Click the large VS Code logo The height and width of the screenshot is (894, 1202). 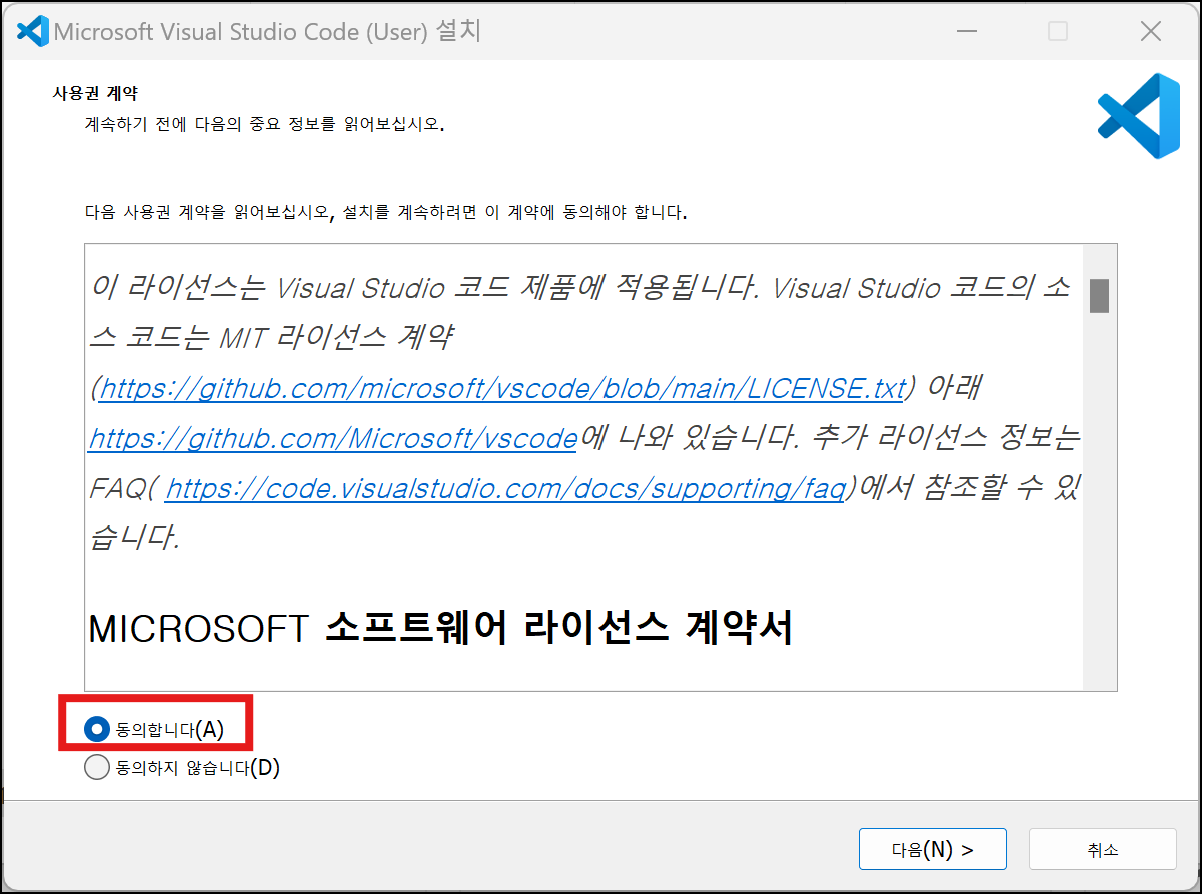click(x=1139, y=116)
